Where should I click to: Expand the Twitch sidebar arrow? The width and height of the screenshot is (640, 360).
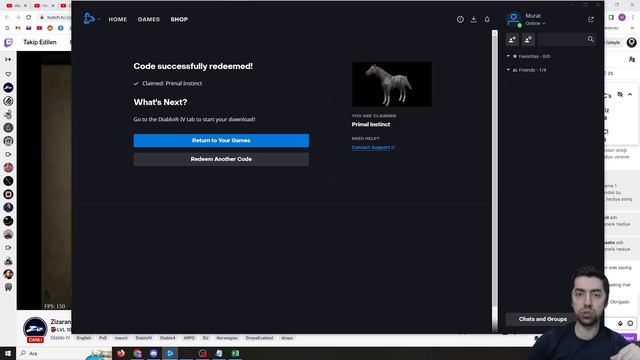pyautogui.click(x=8, y=60)
